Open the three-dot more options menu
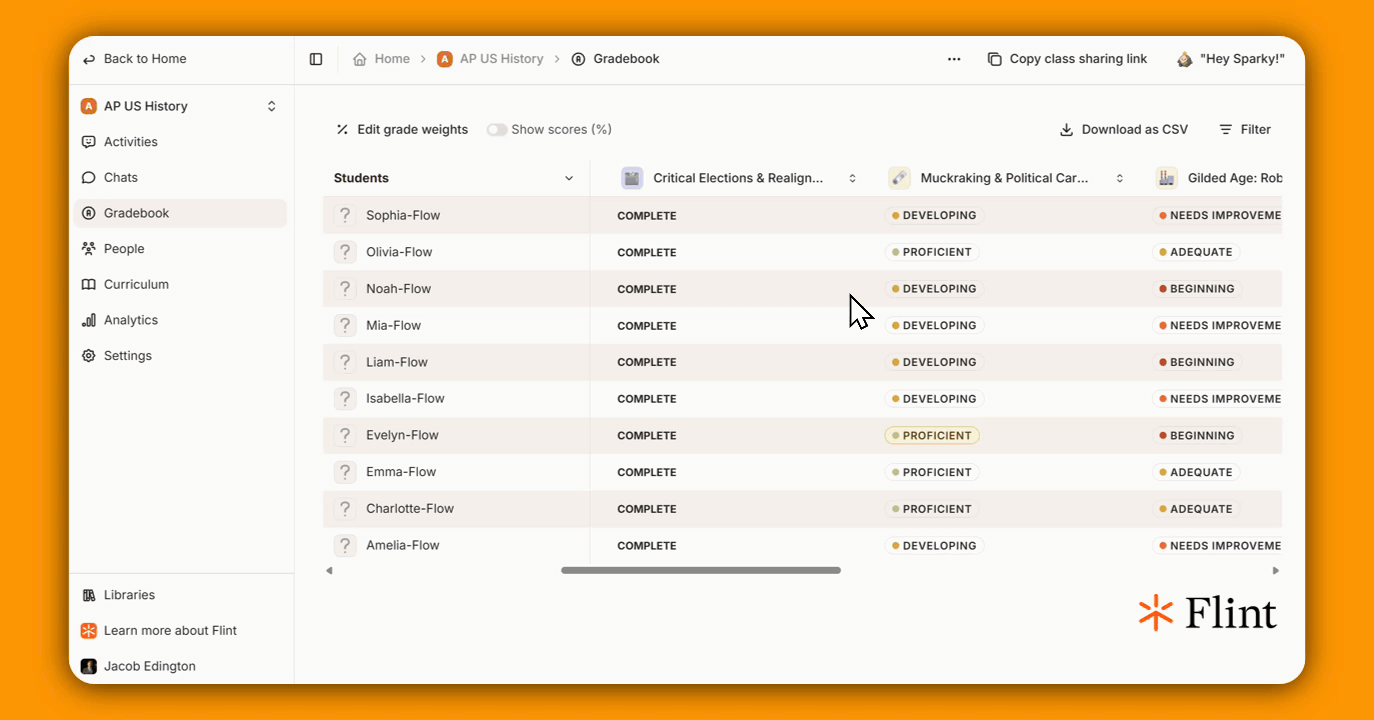1374x720 pixels. click(954, 59)
